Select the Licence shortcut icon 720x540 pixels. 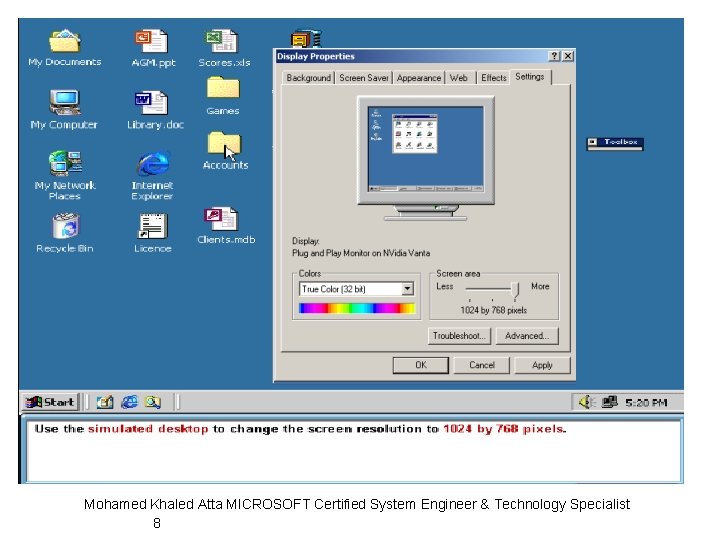coord(152,233)
